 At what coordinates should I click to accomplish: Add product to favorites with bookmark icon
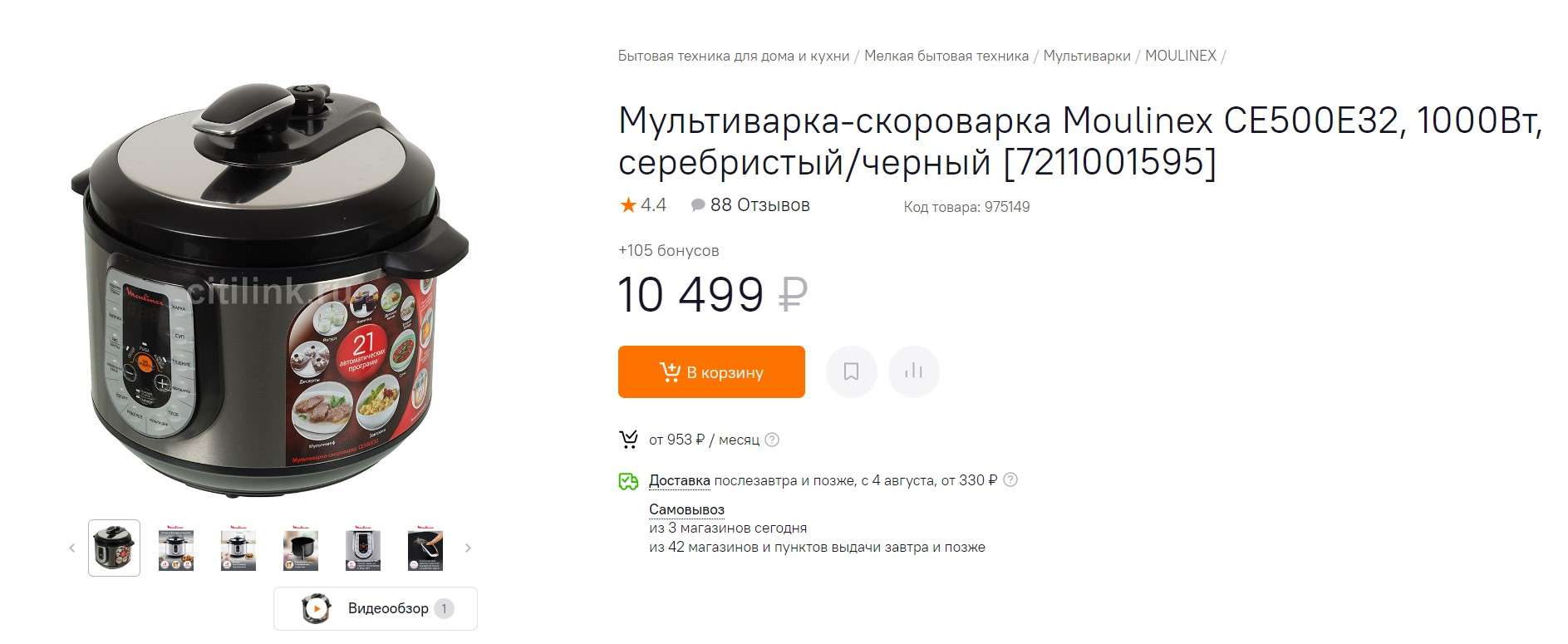point(851,371)
